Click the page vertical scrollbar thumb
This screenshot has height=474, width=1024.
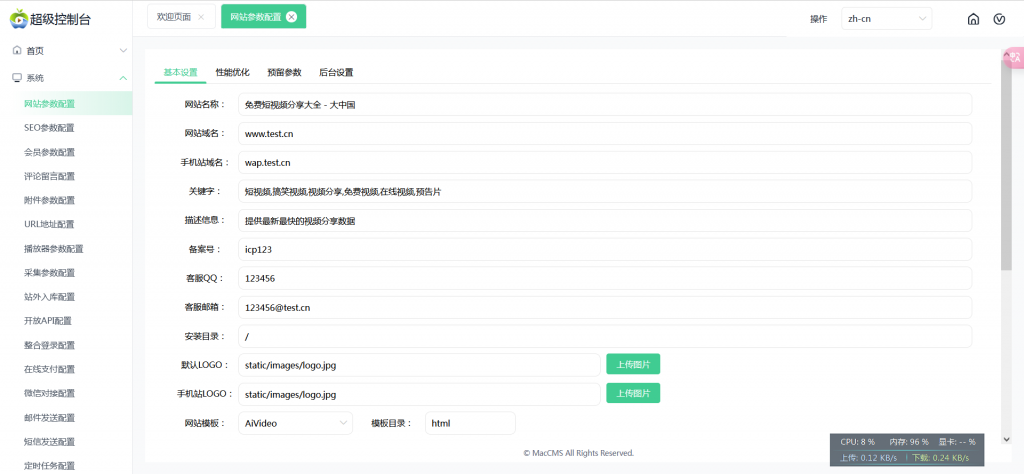[1006, 163]
